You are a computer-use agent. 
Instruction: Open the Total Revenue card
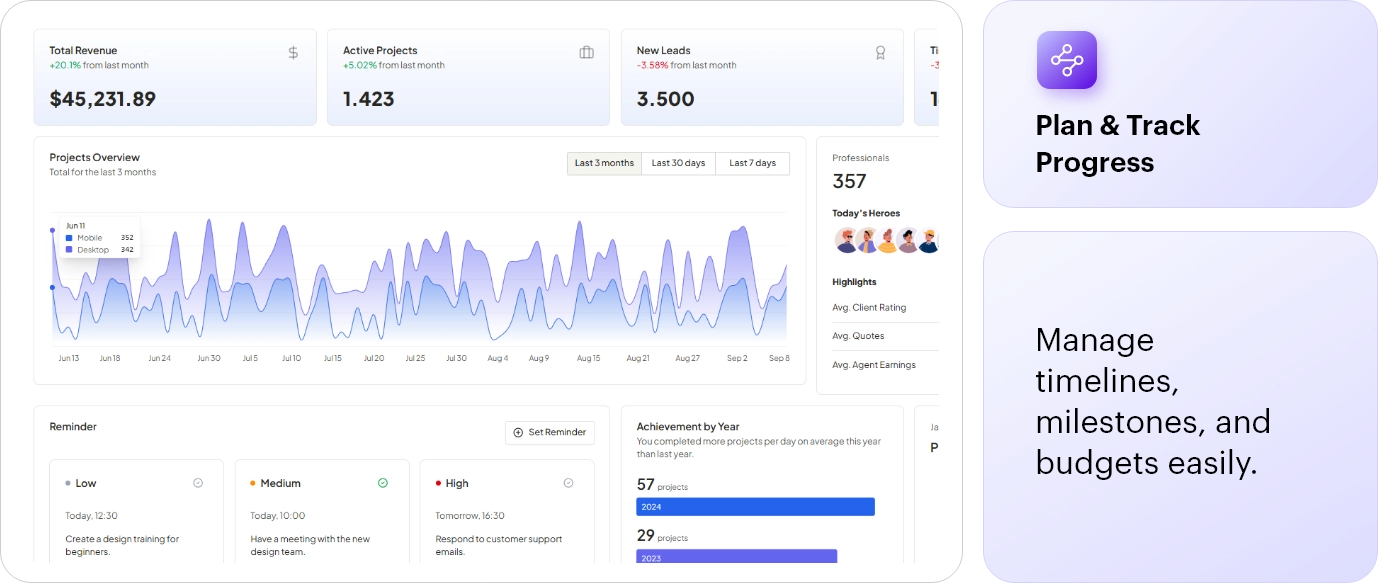click(x=175, y=78)
